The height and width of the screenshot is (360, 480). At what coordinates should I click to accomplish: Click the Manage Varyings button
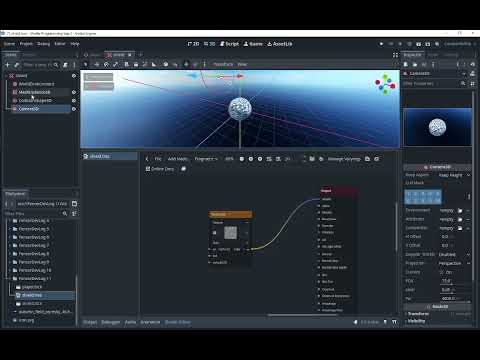pyautogui.click(x=344, y=159)
